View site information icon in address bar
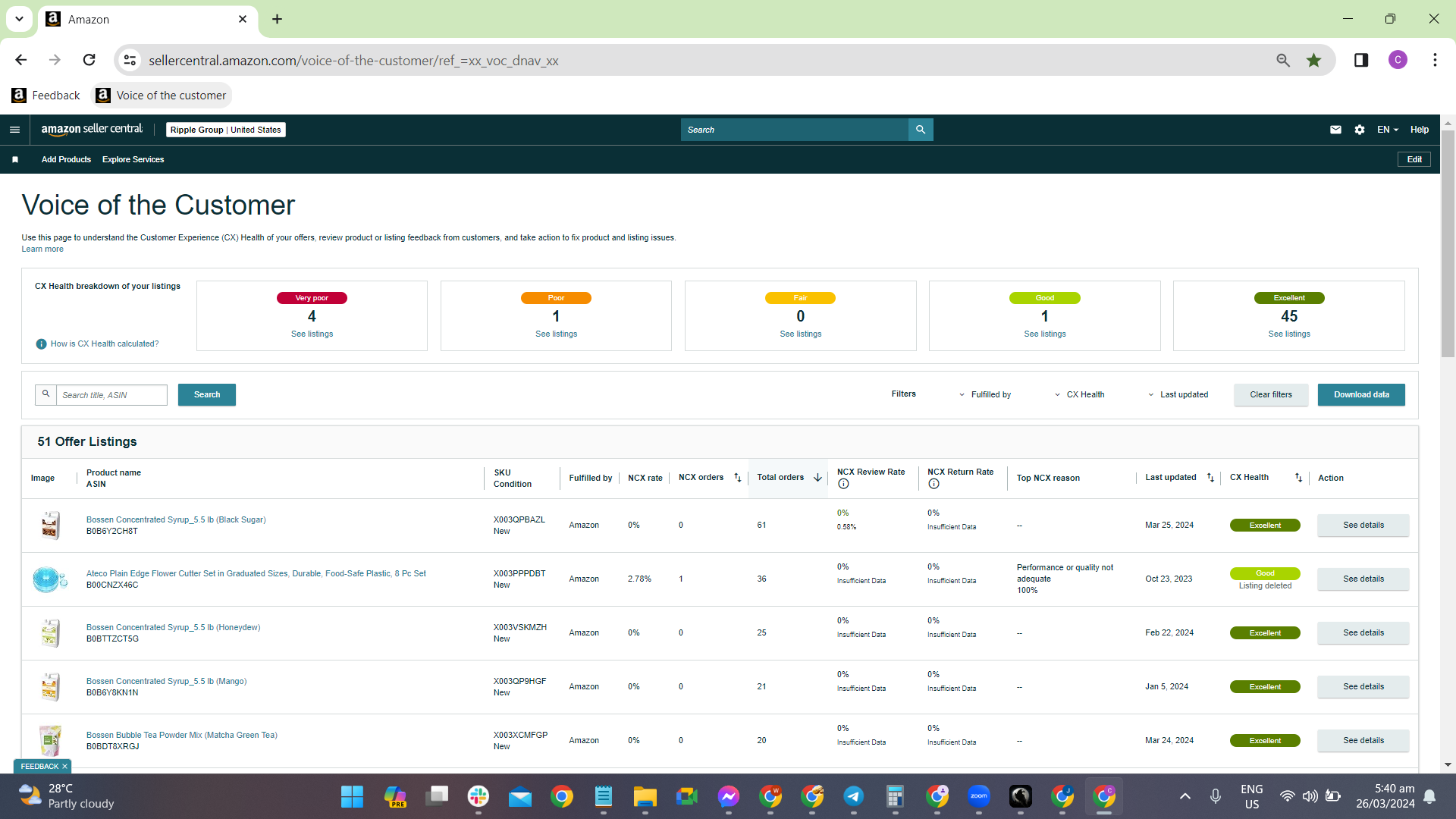 [130, 60]
